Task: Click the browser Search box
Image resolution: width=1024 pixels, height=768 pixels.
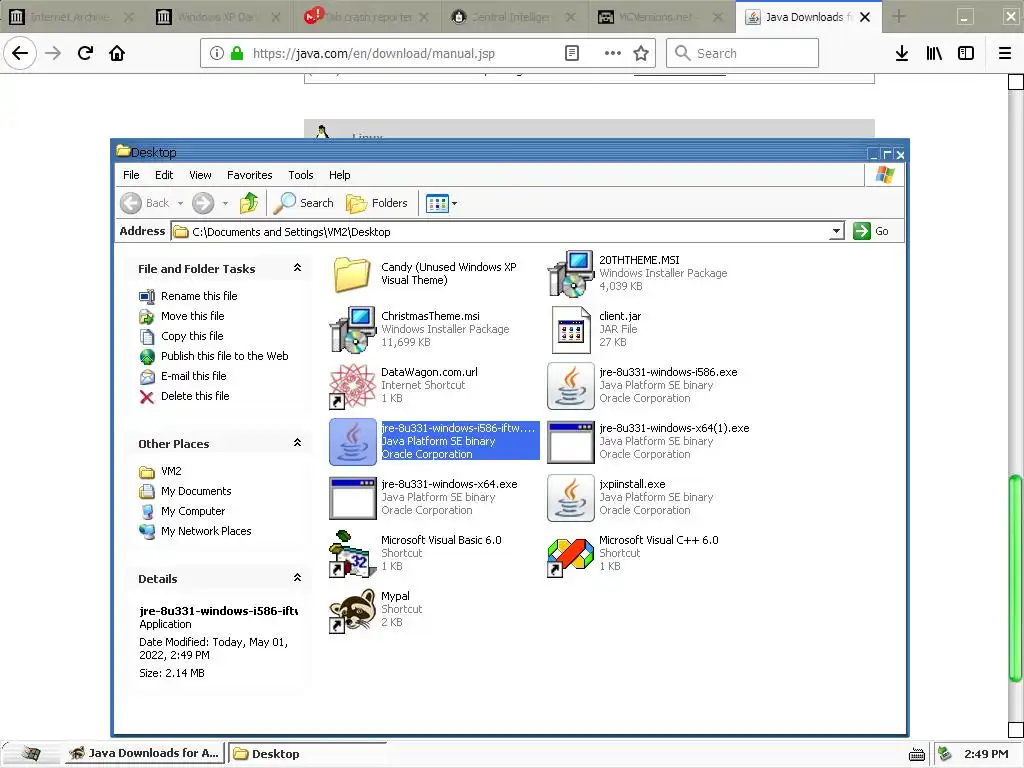Action: tap(742, 53)
